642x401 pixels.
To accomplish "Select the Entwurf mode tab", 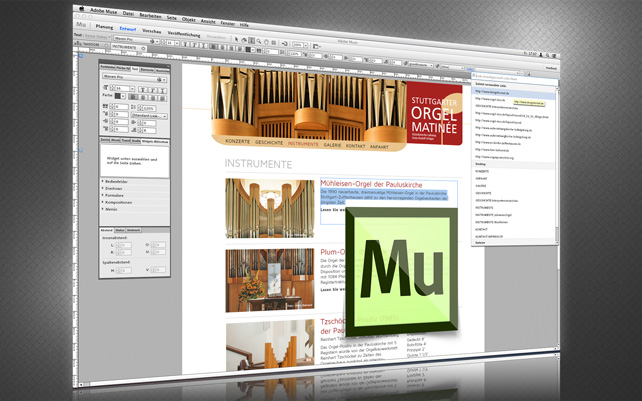I will click(x=128, y=29).
